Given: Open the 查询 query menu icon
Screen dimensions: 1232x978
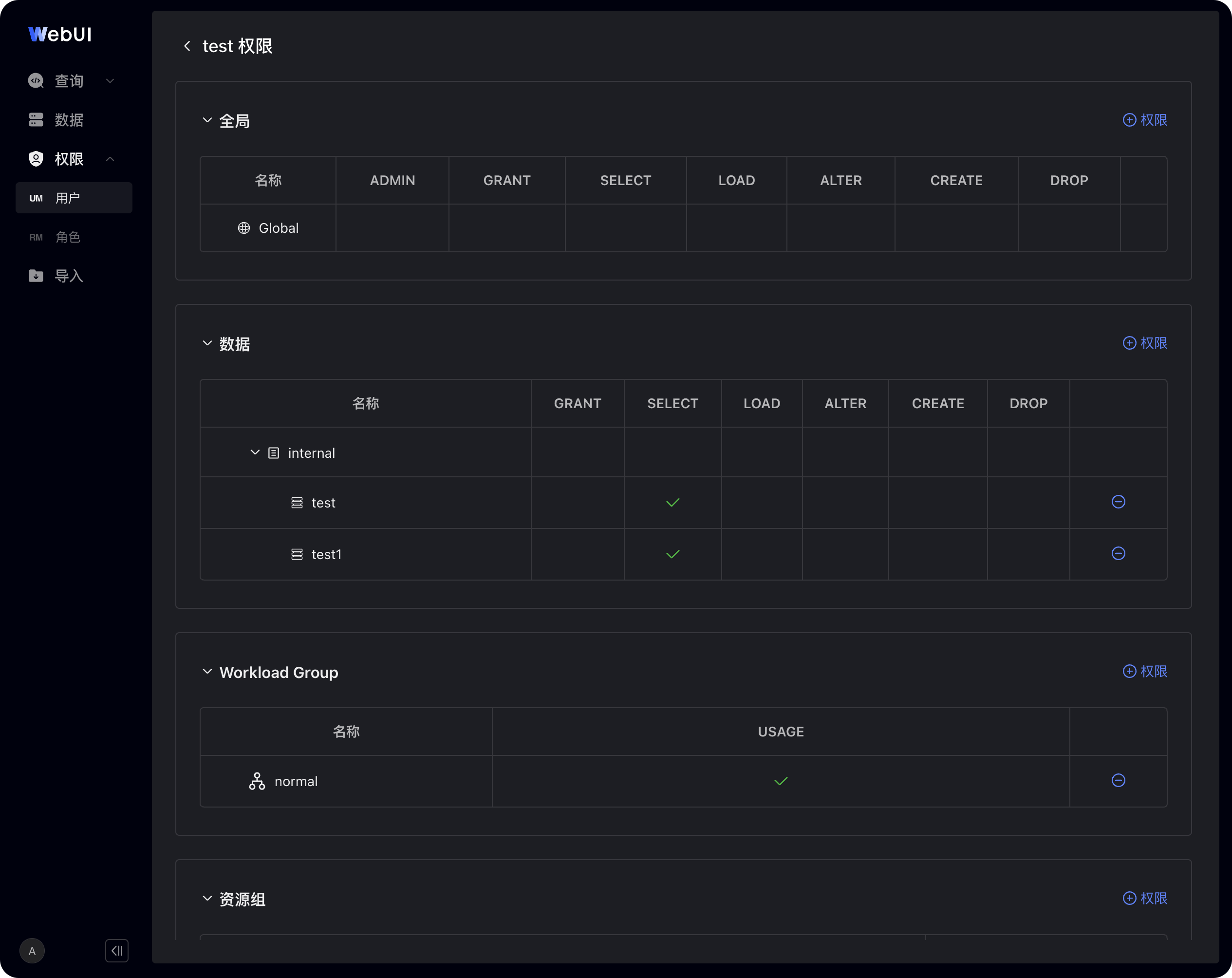Looking at the screenshot, I should pos(36,80).
